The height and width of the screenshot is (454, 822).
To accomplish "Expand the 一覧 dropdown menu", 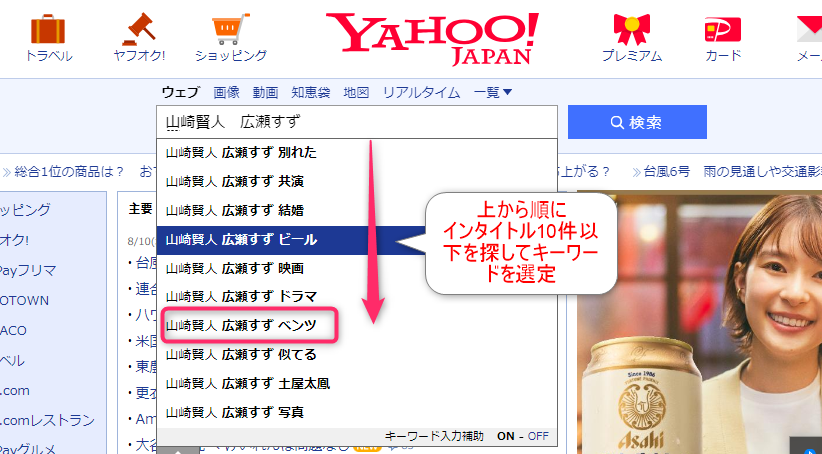I will coord(492,92).
